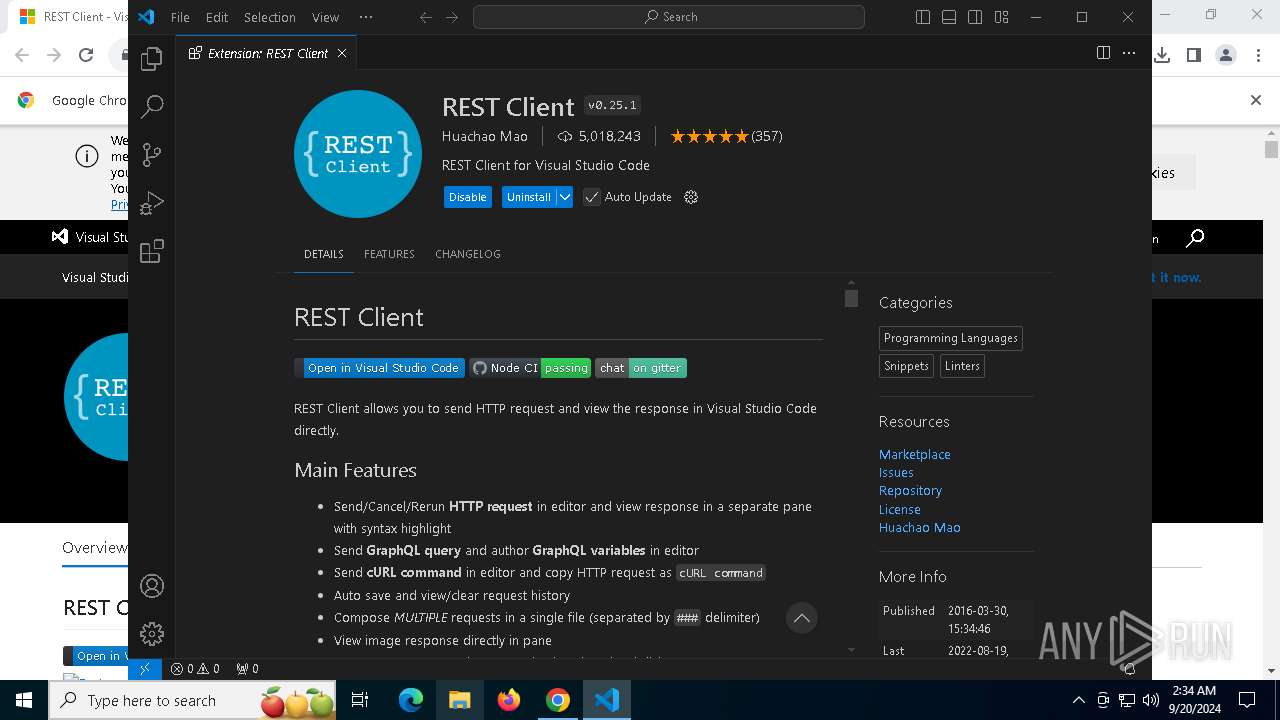Open the Manage gear in activity bar
Screen dimensions: 1280x720
(152, 634)
